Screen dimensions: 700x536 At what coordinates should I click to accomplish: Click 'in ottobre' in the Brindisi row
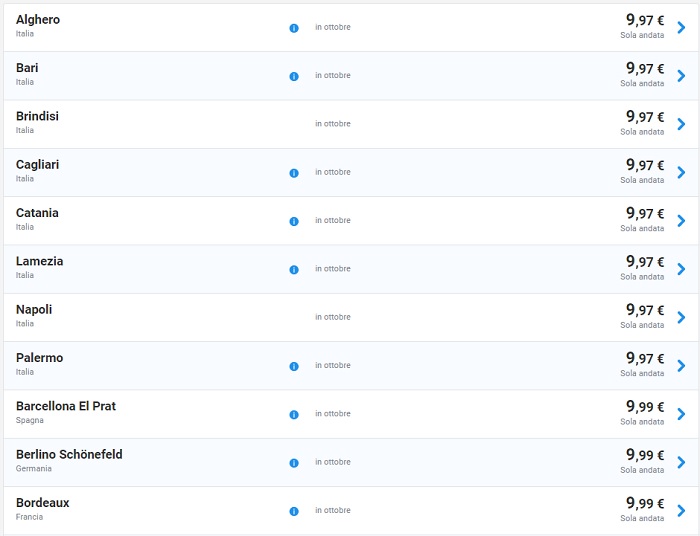pos(333,124)
